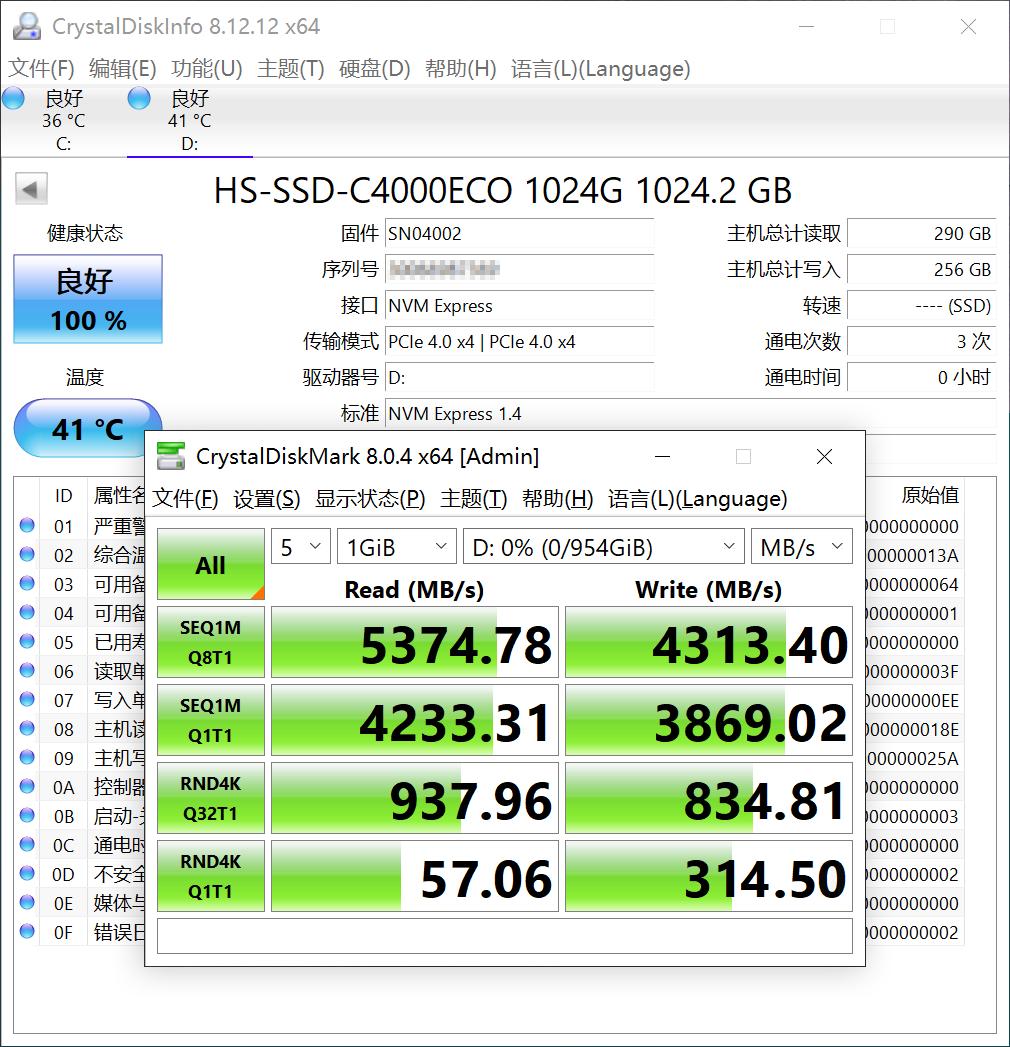Click the 41 °C temperature badge

pos(87,428)
